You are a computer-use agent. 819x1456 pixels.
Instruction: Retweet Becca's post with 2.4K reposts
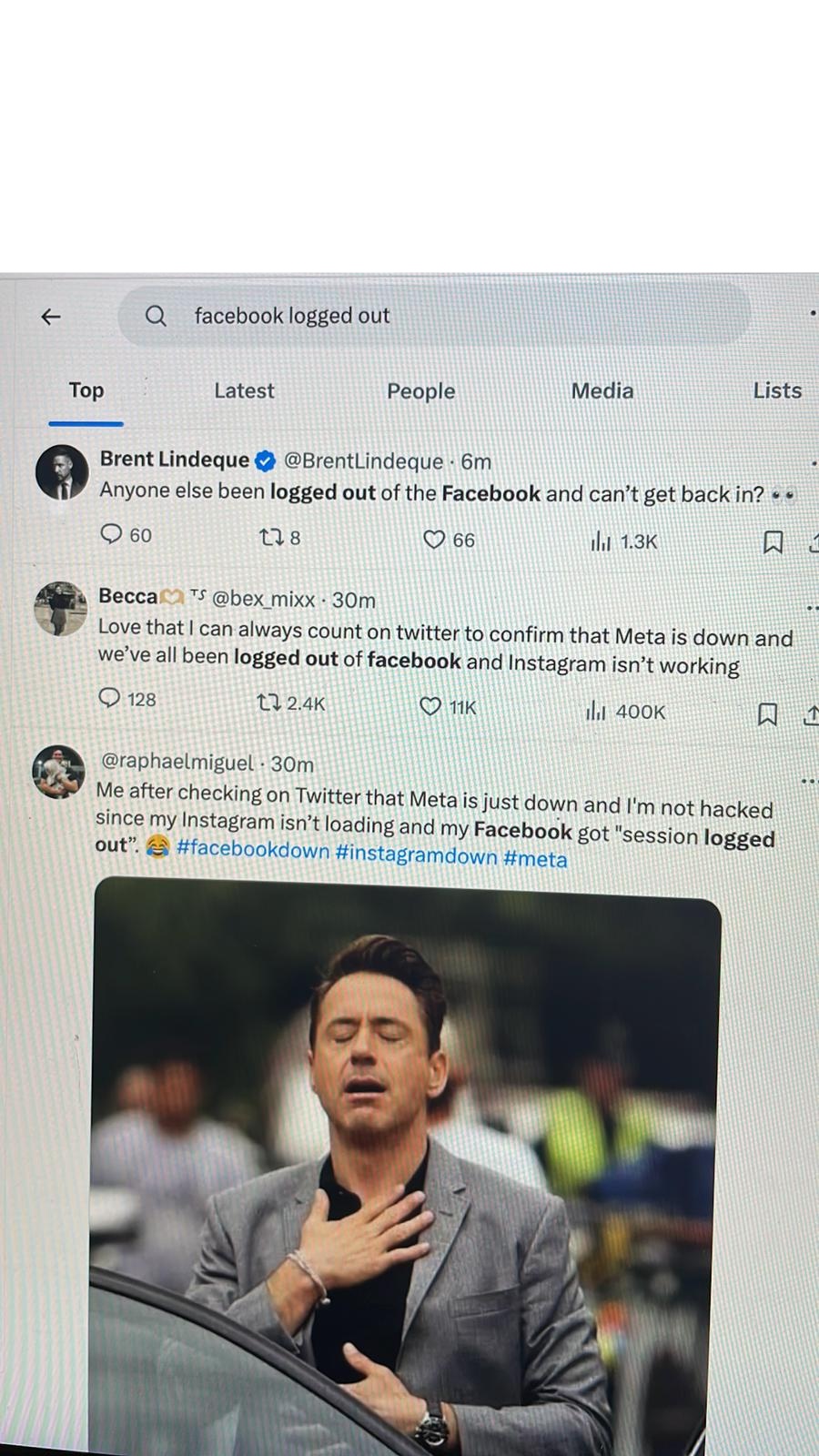pyautogui.click(x=268, y=703)
